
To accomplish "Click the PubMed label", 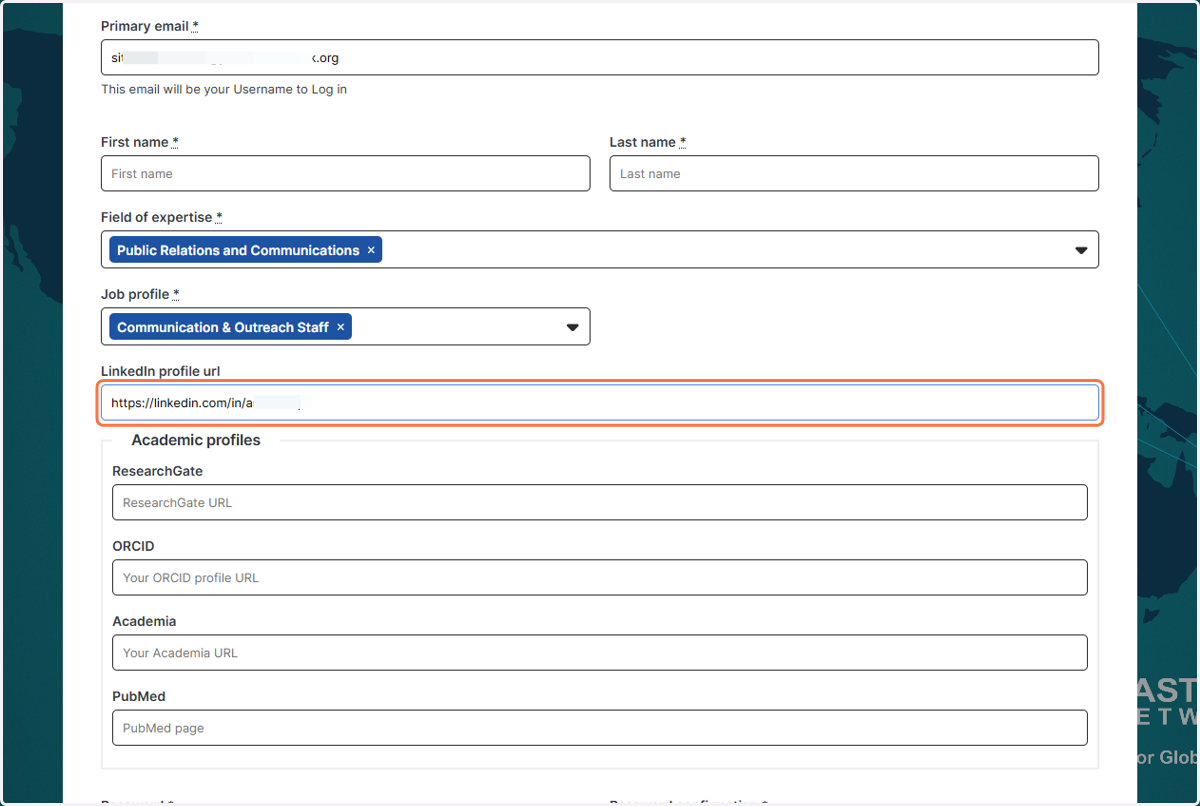I will [139, 696].
